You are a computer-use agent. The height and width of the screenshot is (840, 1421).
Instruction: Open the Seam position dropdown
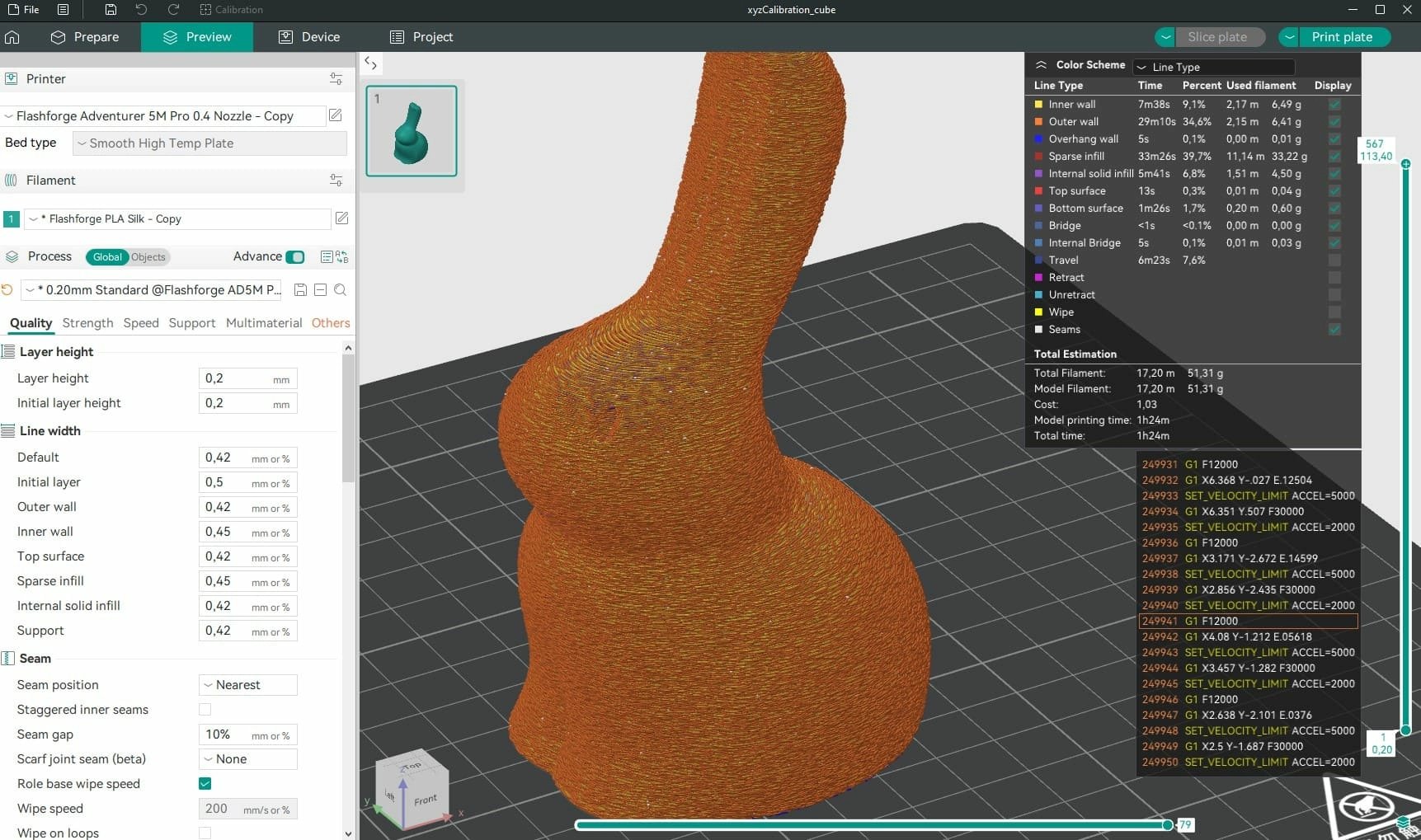coord(247,685)
